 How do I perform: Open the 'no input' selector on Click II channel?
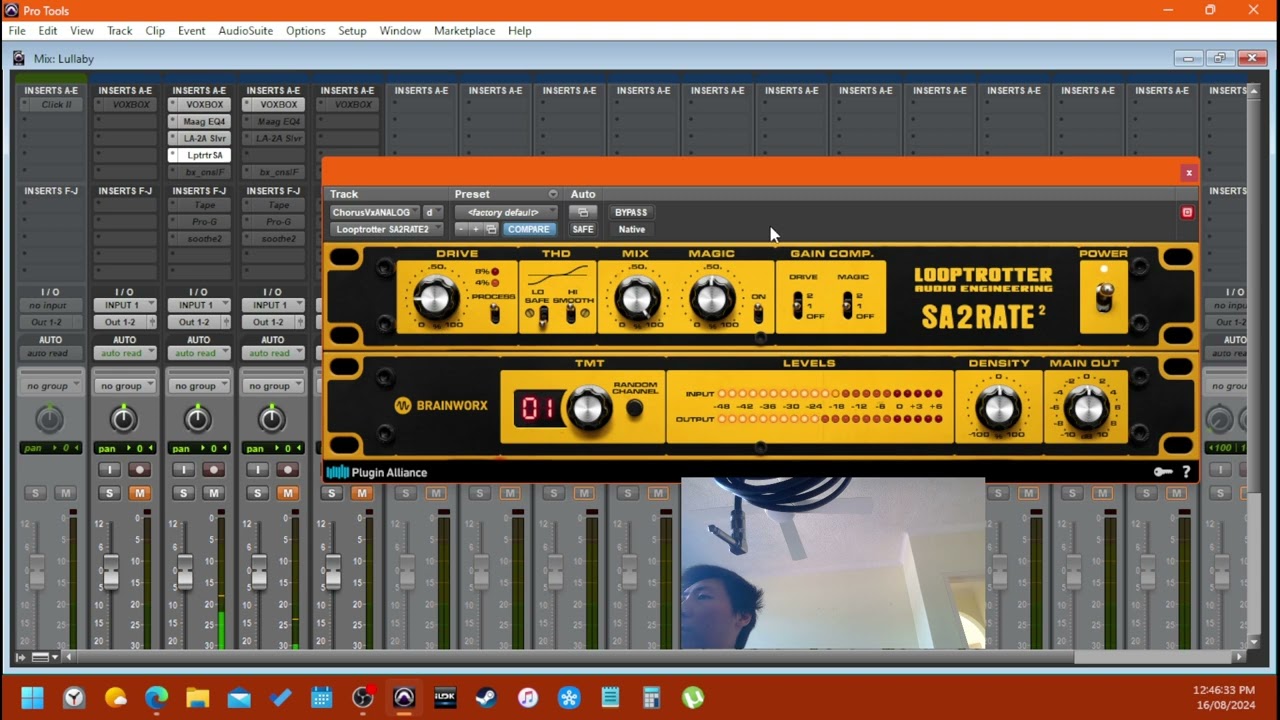(x=51, y=305)
